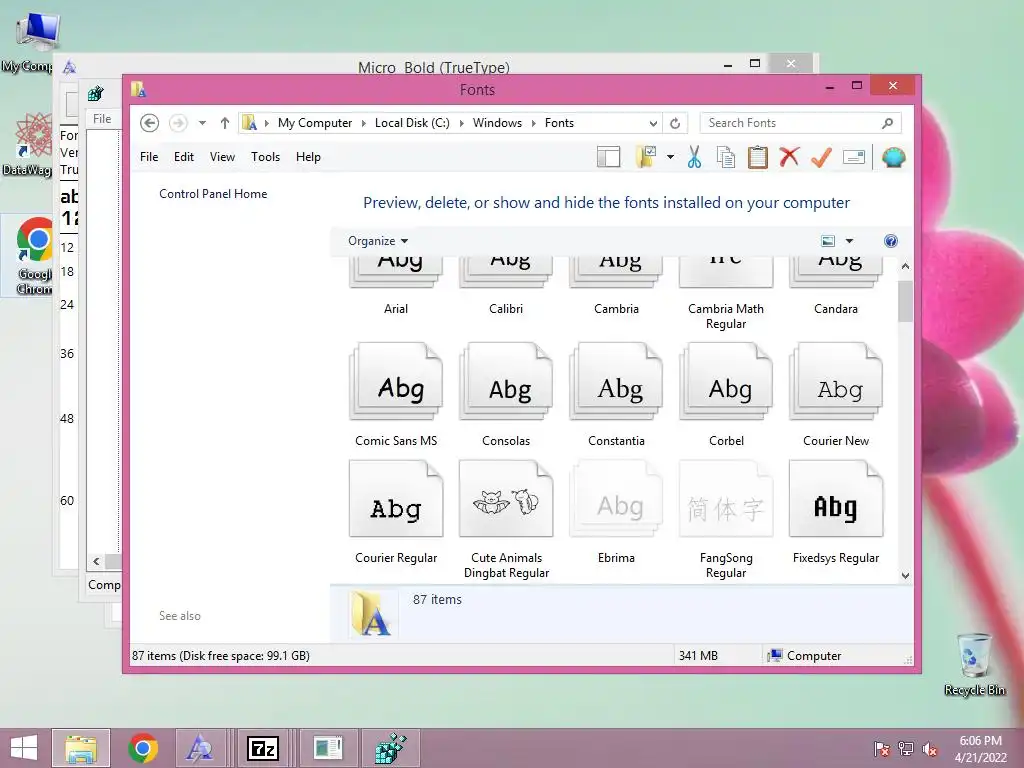Click the Paste clipboard icon
This screenshot has height=768, width=1024.
click(758, 157)
